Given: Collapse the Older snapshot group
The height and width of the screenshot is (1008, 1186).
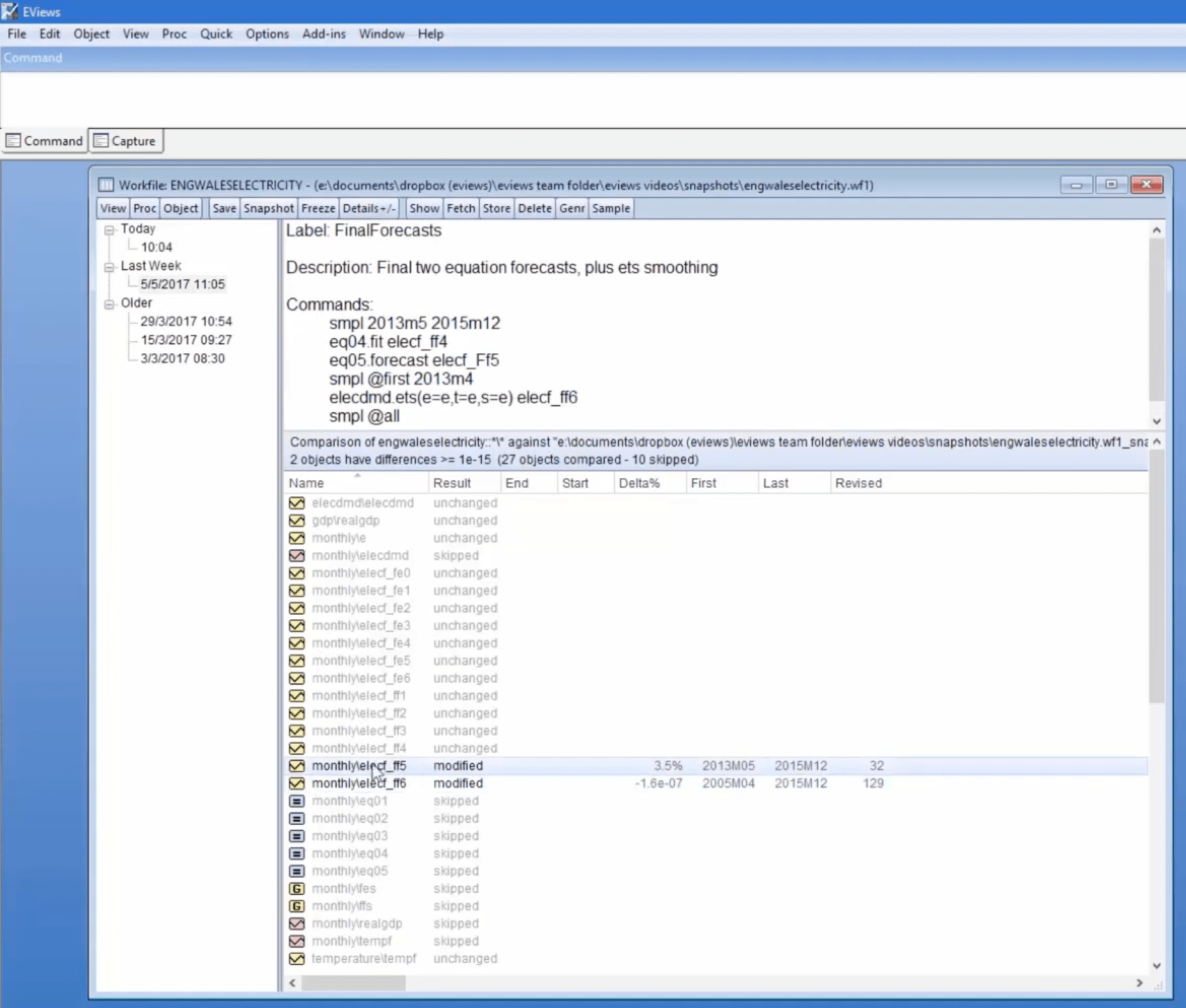Looking at the screenshot, I should pyautogui.click(x=110, y=304).
